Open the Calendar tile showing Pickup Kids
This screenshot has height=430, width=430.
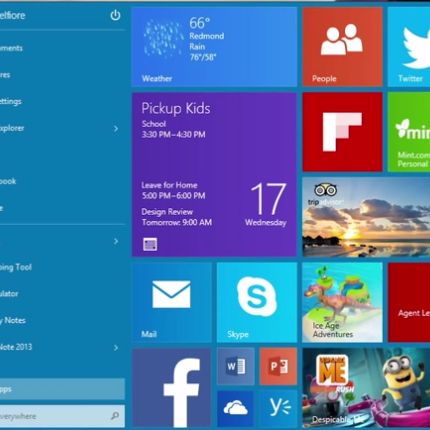point(214,175)
